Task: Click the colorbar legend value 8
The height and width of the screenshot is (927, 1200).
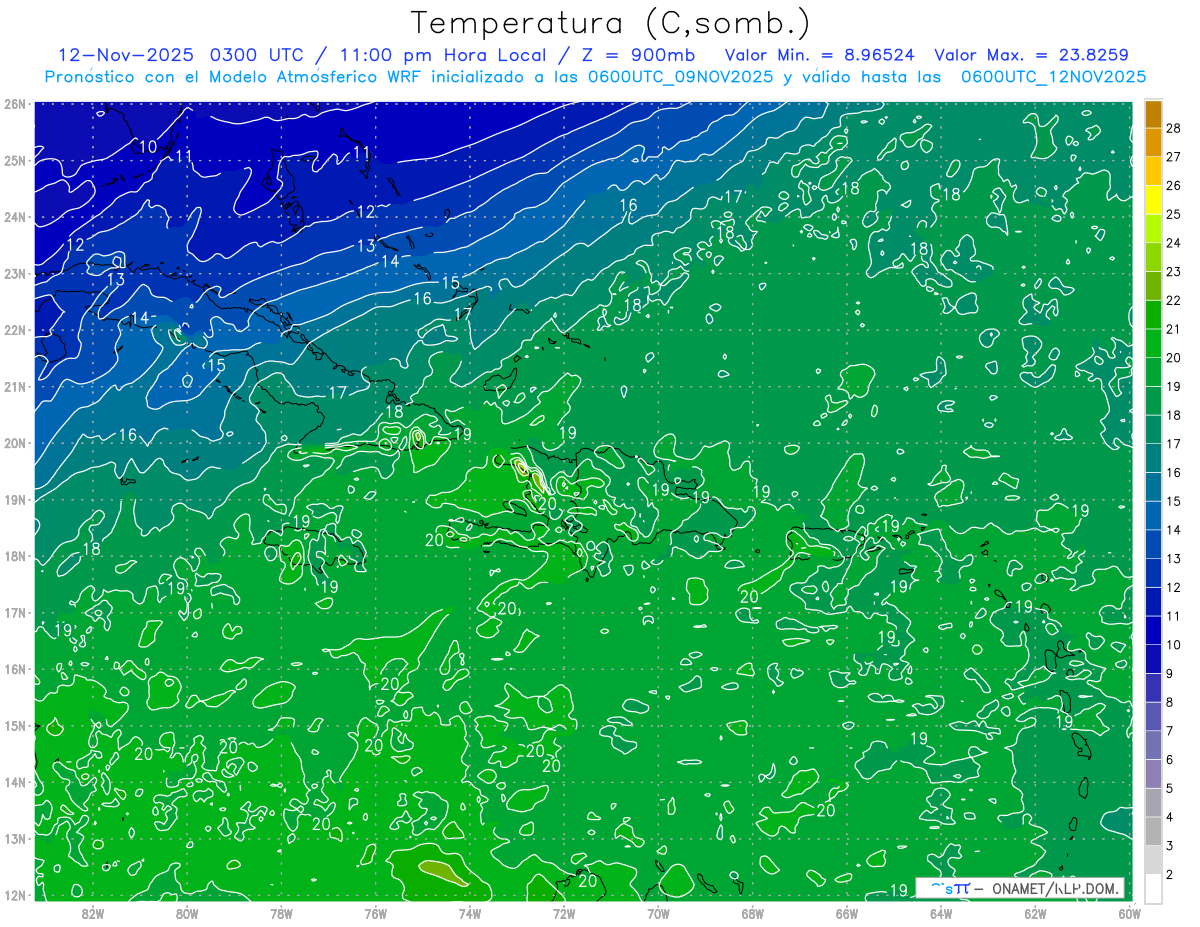Action: pyautogui.click(x=1169, y=703)
